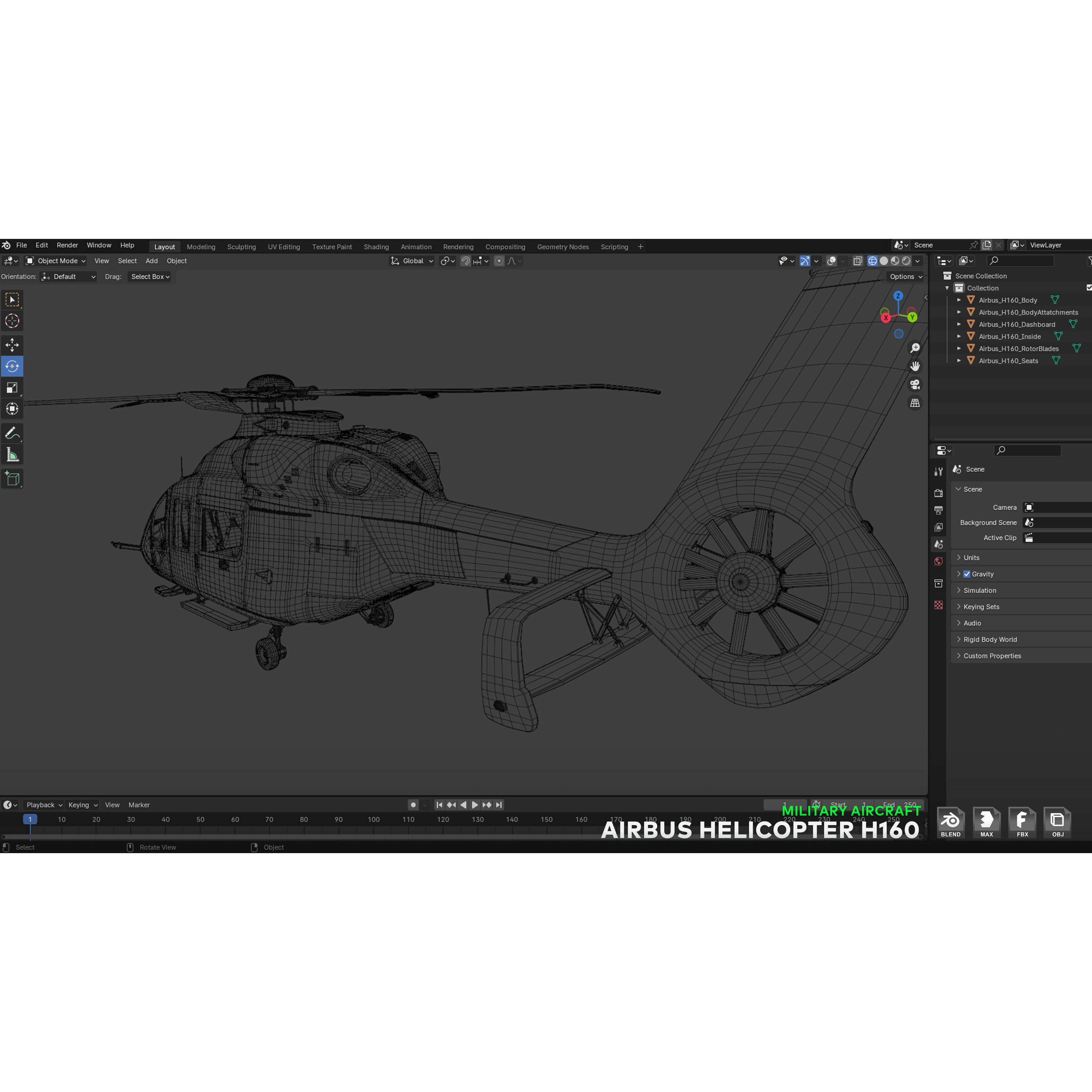This screenshot has height=1092, width=1092.
Task: Activate the Measure tool
Action: tap(12, 454)
